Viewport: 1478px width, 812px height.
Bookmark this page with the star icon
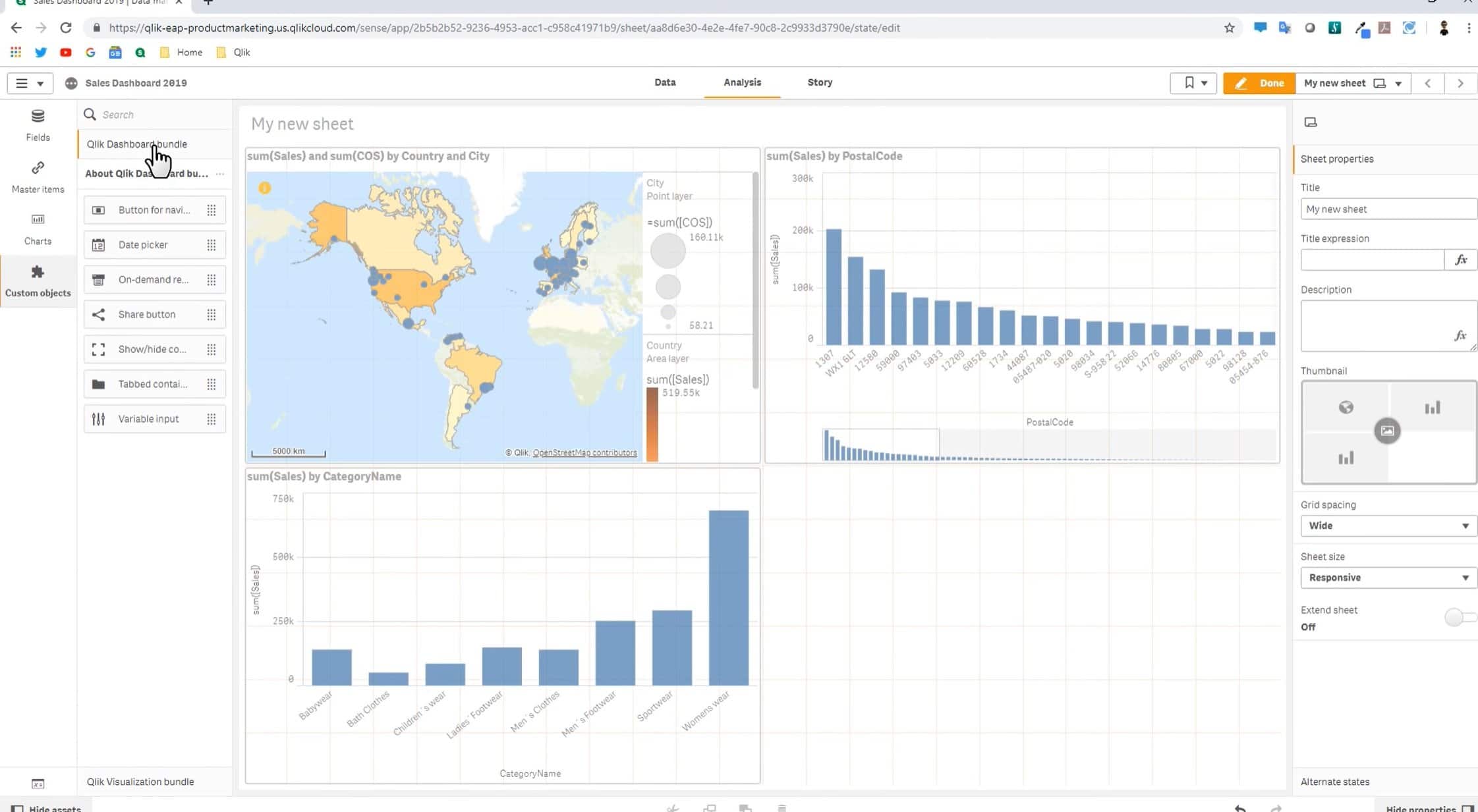(x=1229, y=28)
